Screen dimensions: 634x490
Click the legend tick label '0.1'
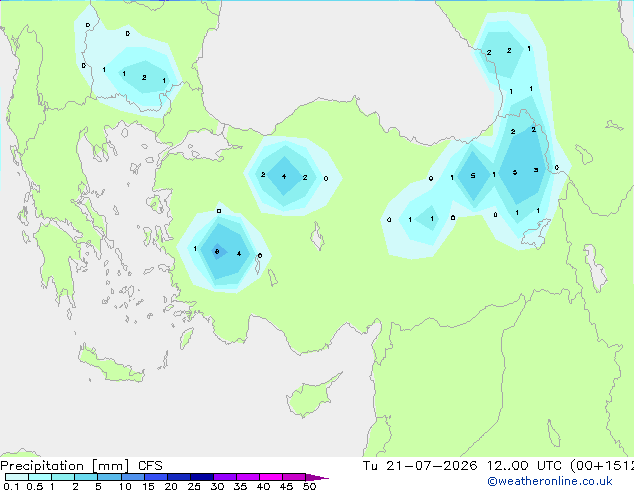click(x=11, y=486)
